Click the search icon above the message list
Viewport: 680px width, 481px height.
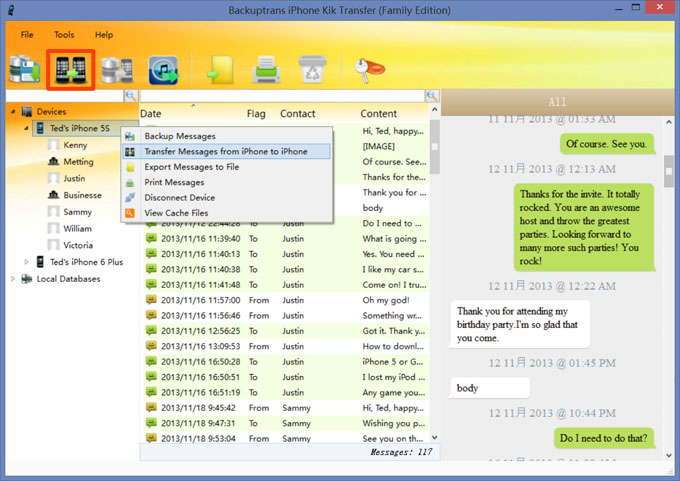[x=432, y=95]
